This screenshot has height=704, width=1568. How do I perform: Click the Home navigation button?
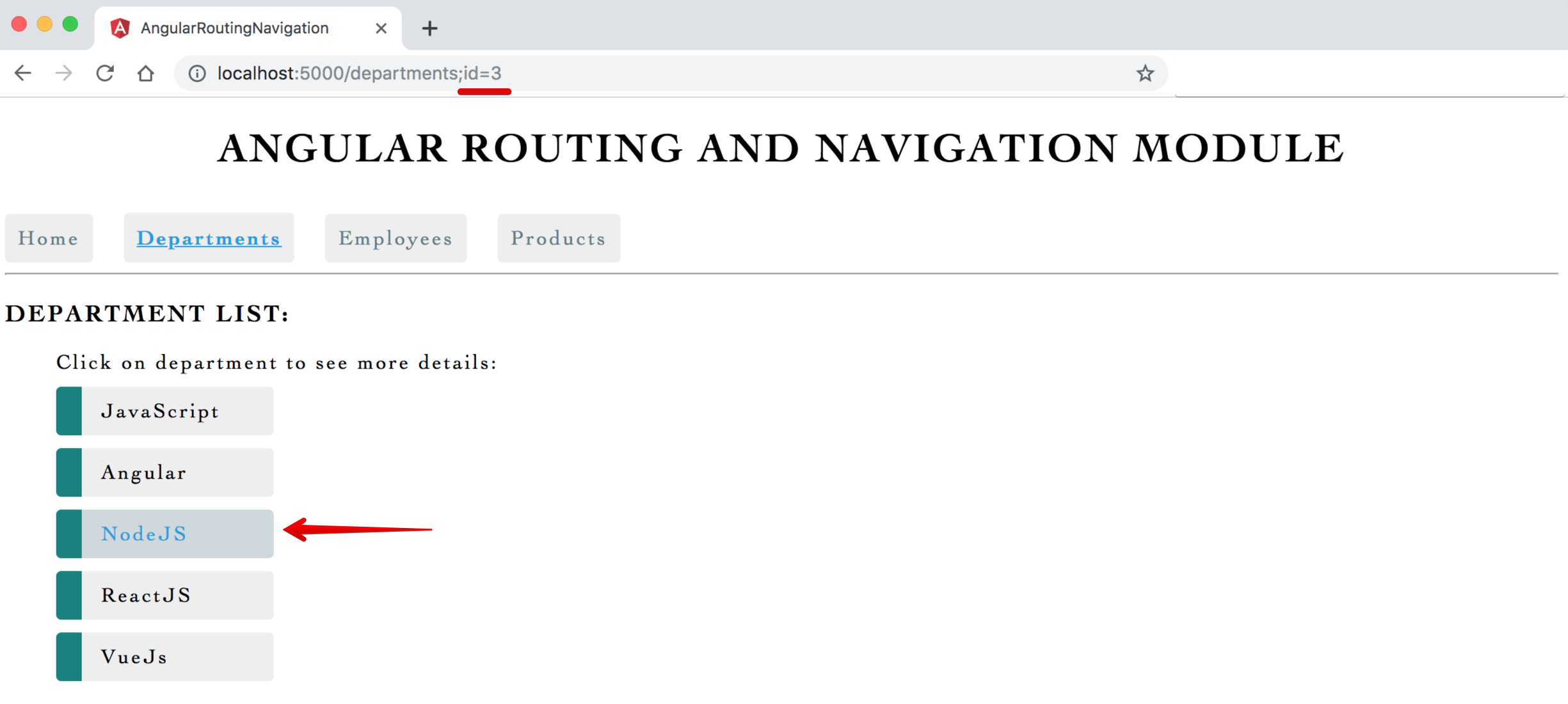tap(47, 238)
